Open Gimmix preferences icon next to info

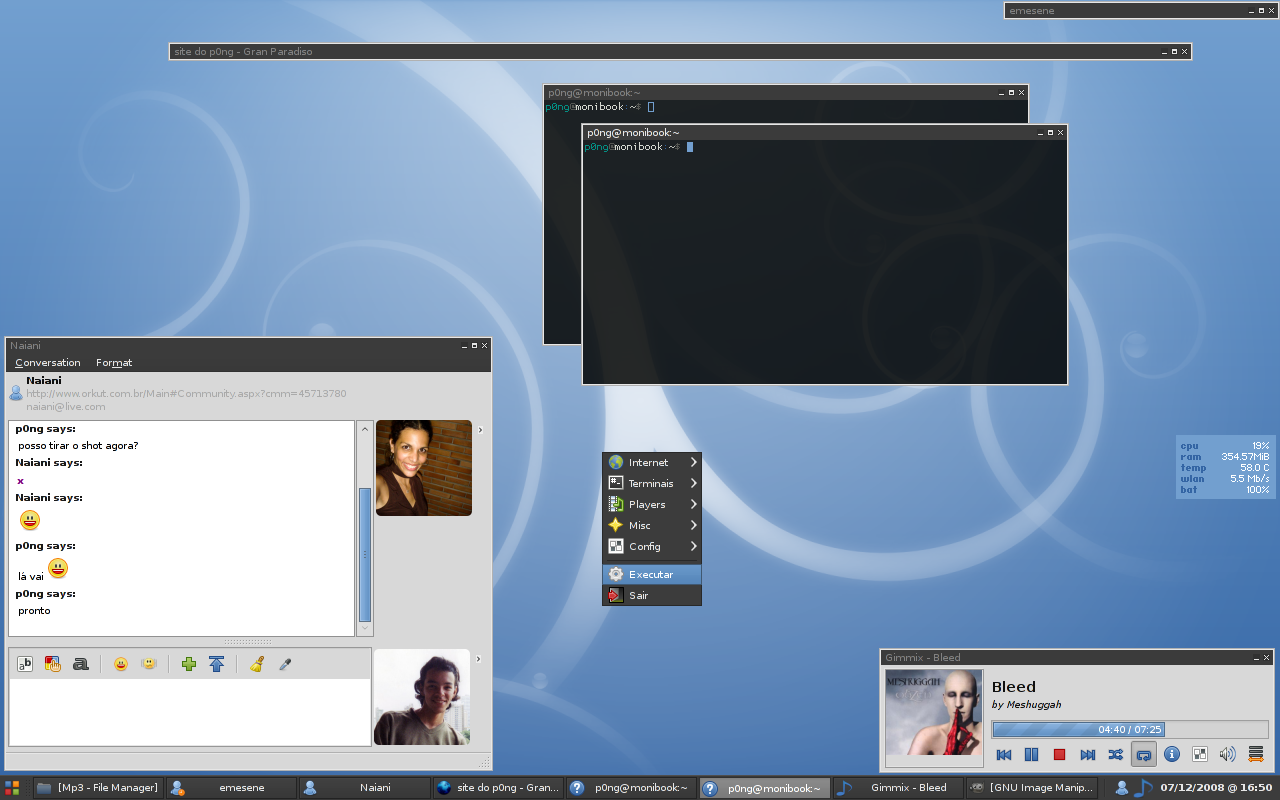click(x=1200, y=755)
